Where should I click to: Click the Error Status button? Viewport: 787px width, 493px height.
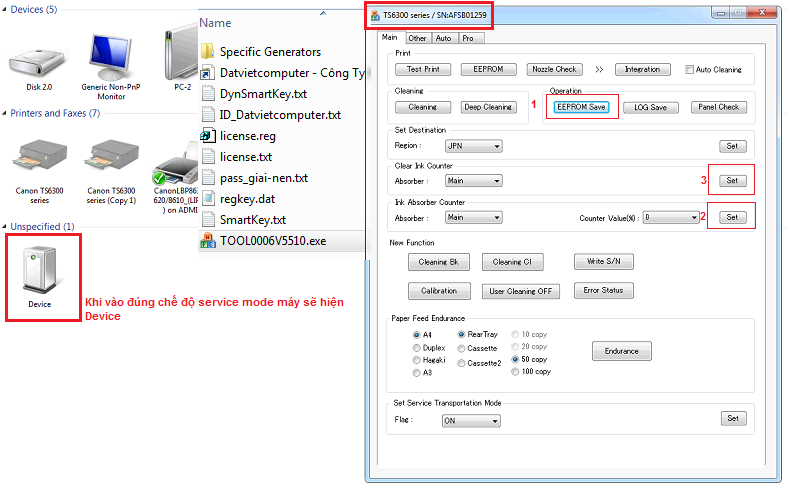[x=604, y=291]
